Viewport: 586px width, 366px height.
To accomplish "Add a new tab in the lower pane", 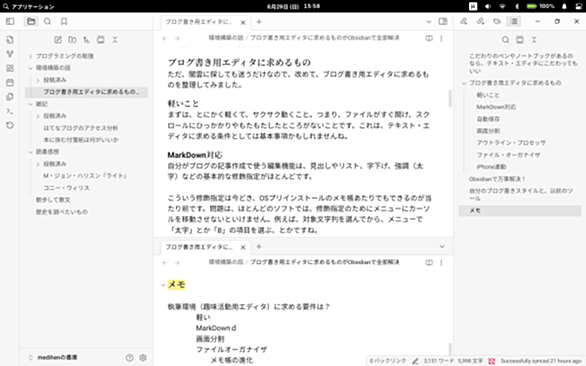I will 259,247.
